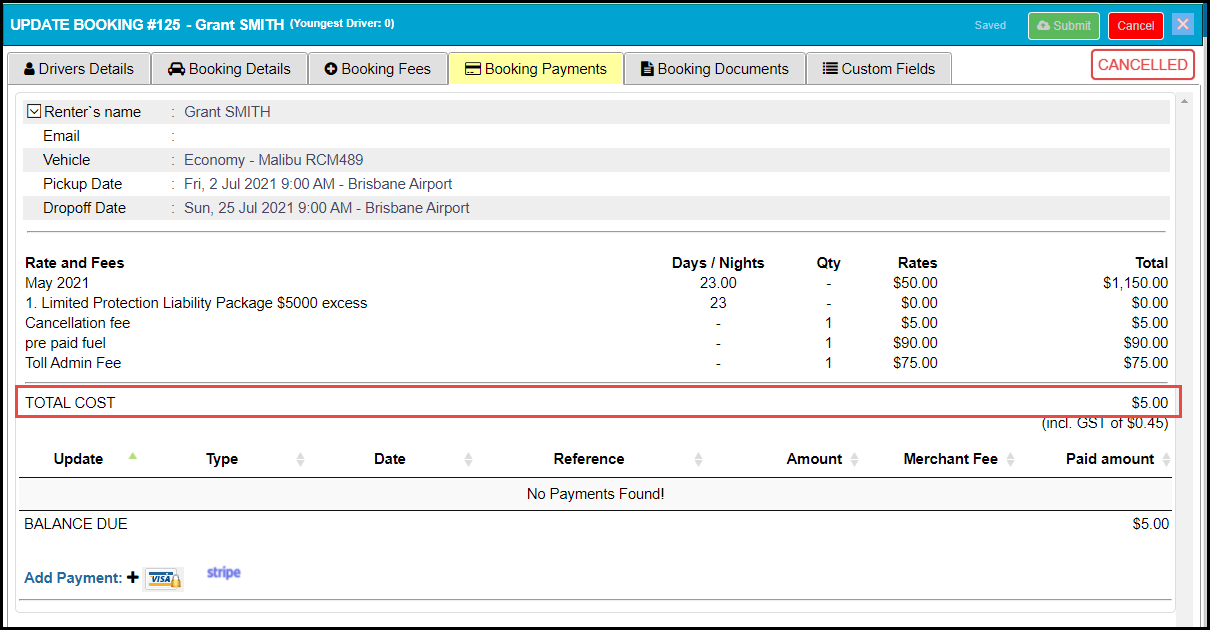Sort payments by the Date column

389,459
